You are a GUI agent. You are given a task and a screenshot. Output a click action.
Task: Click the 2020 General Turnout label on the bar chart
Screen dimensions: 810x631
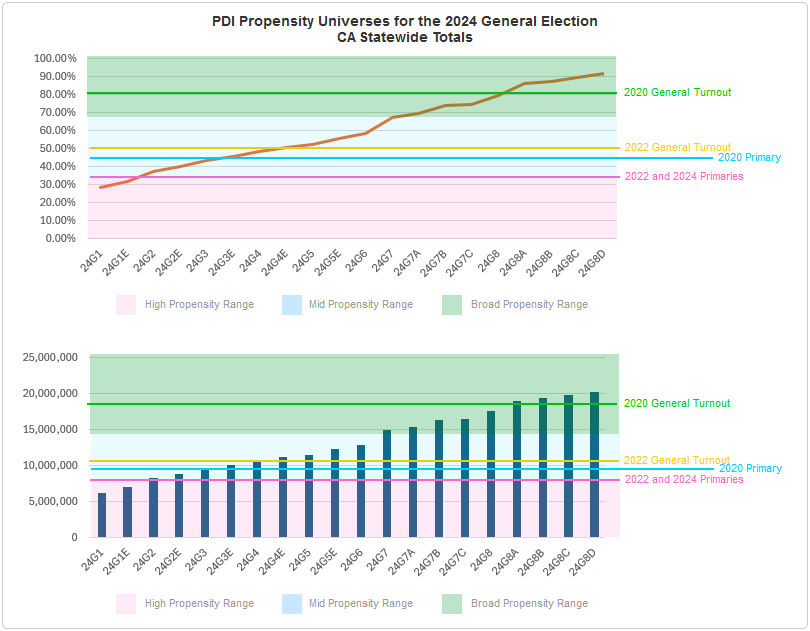pyautogui.click(x=677, y=404)
